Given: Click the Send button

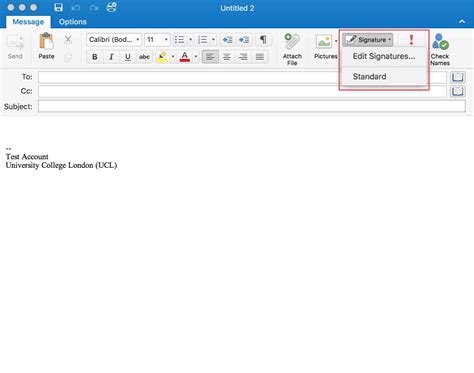Looking at the screenshot, I should [15, 48].
